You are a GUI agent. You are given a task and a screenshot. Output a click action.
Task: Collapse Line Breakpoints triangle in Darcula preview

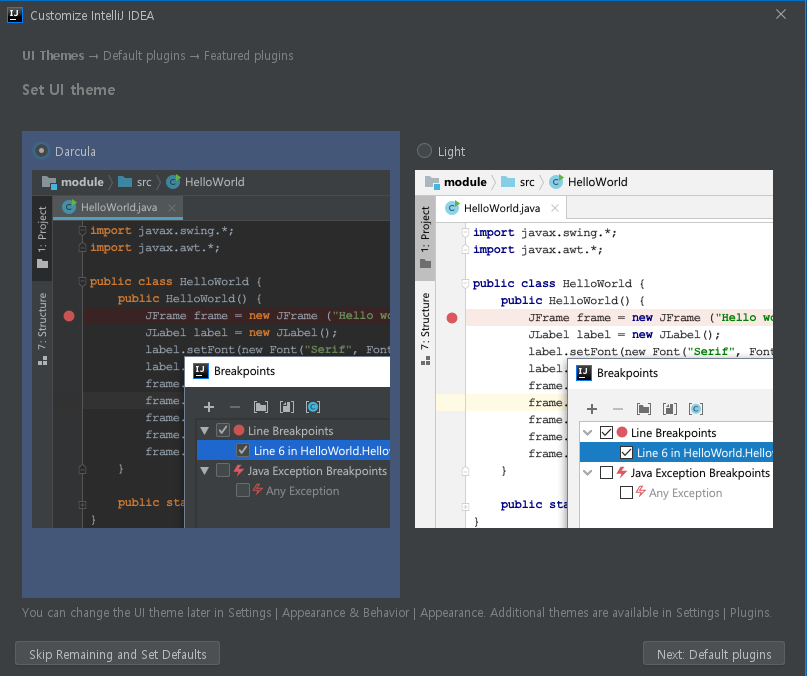click(x=205, y=430)
